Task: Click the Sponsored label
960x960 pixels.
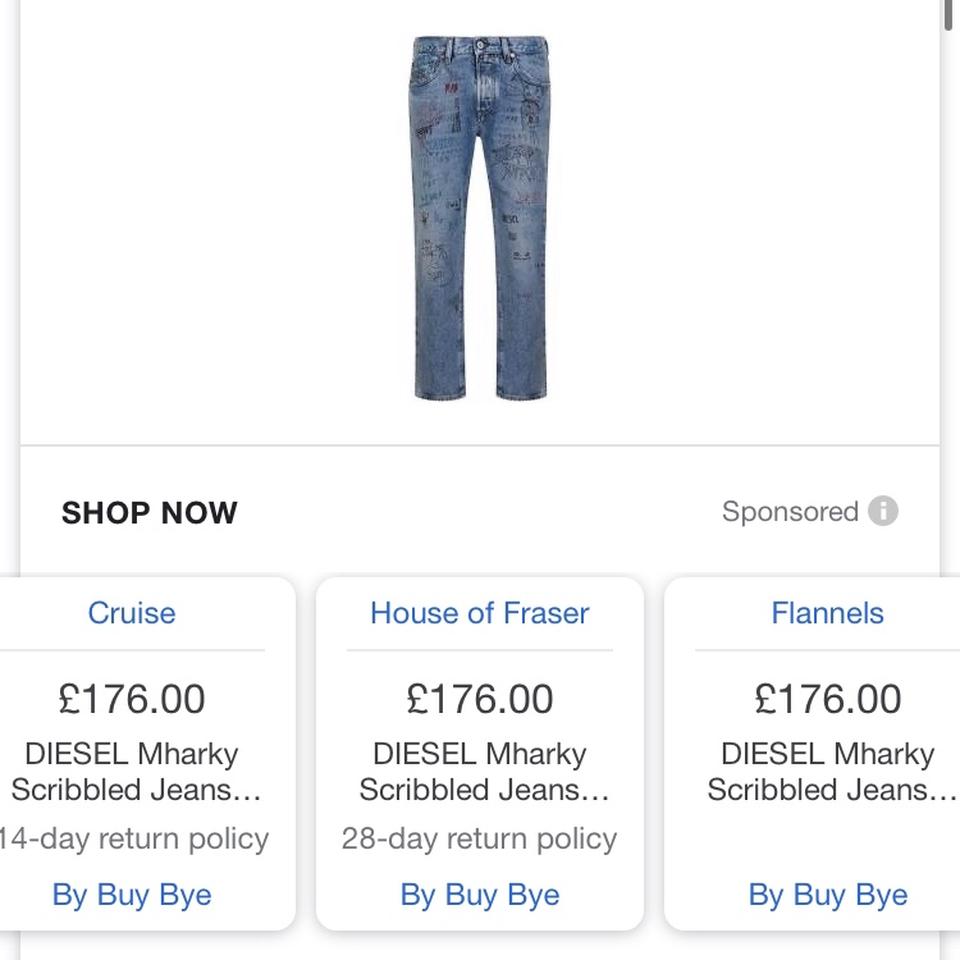Action: tap(790, 511)
